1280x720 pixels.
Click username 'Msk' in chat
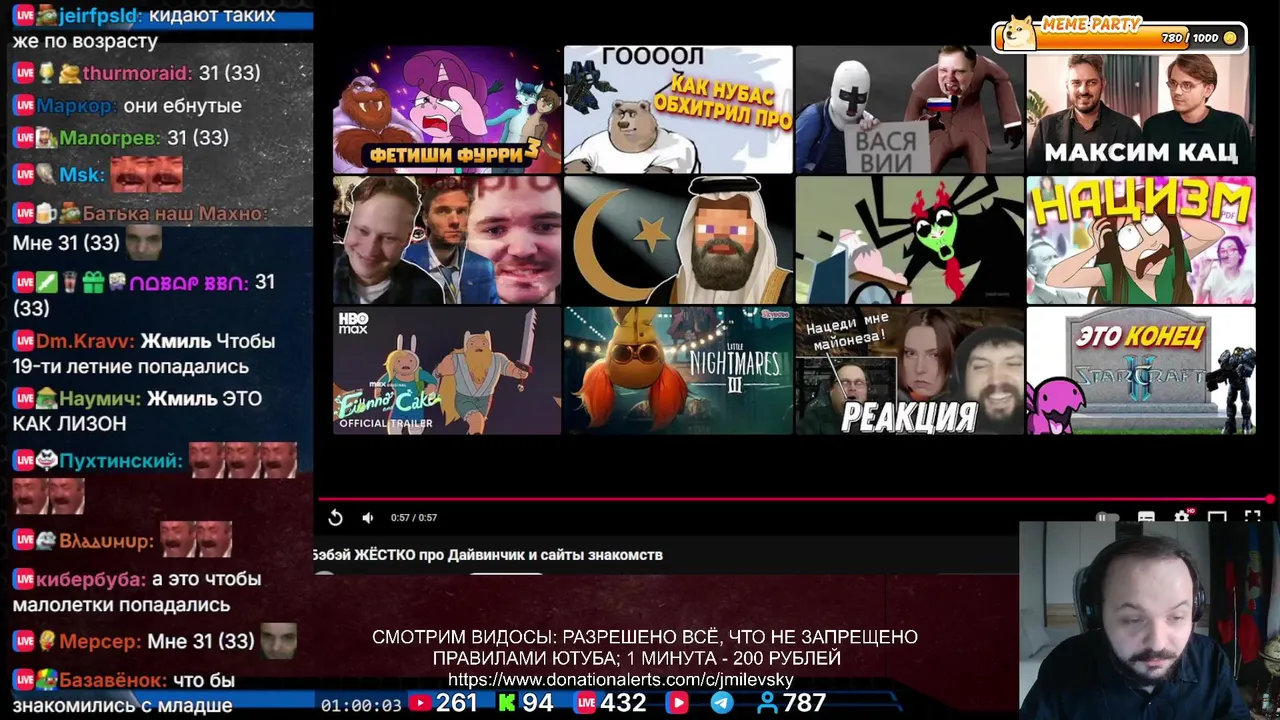(81, 175)
